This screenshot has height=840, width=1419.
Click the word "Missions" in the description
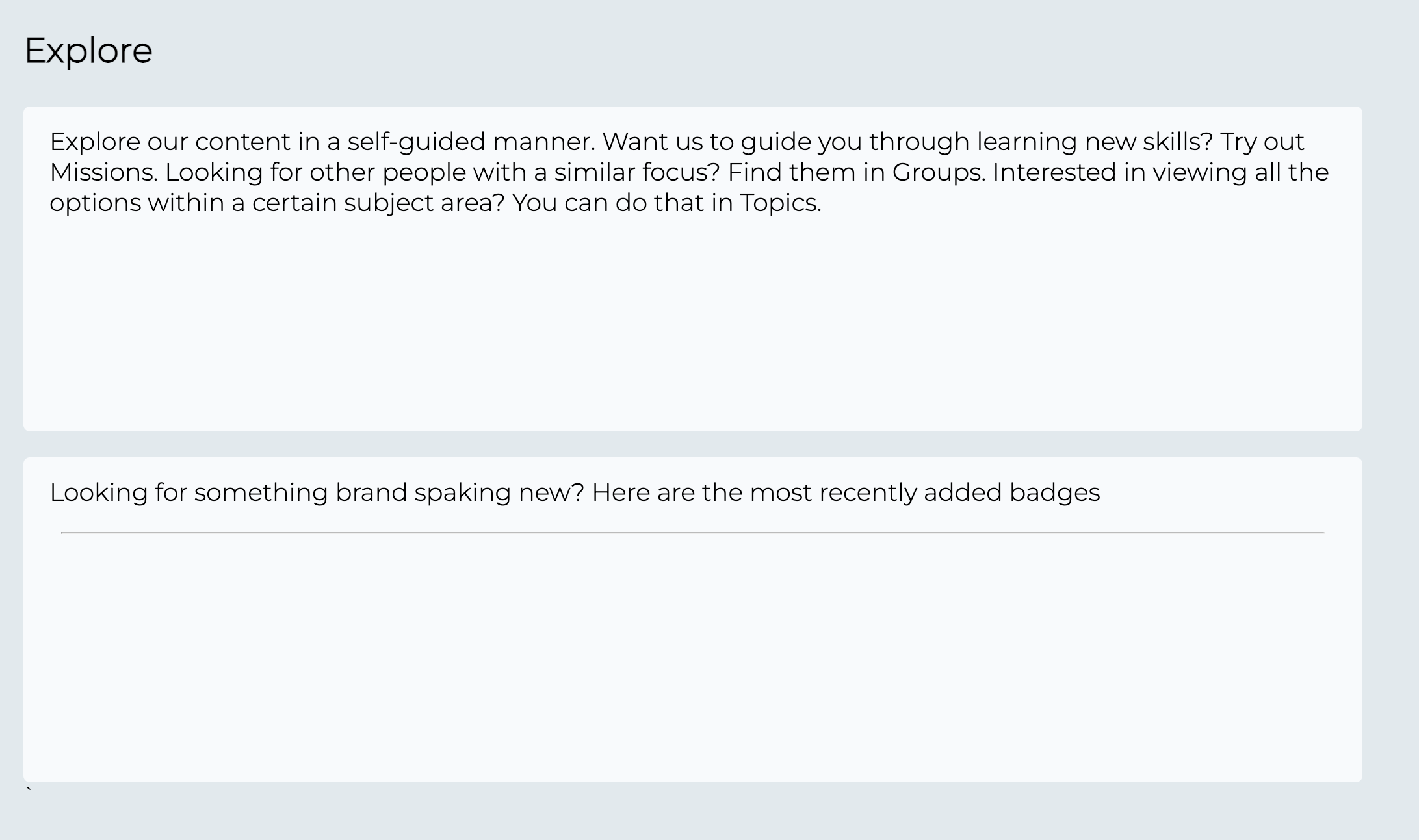(x=102, y=173)
